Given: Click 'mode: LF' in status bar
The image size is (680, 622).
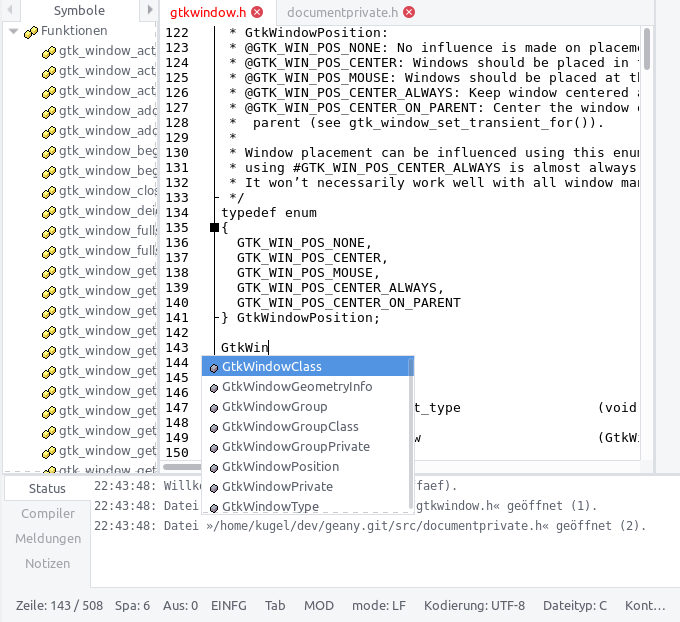Looking at the screenshot, I should 379,606.
